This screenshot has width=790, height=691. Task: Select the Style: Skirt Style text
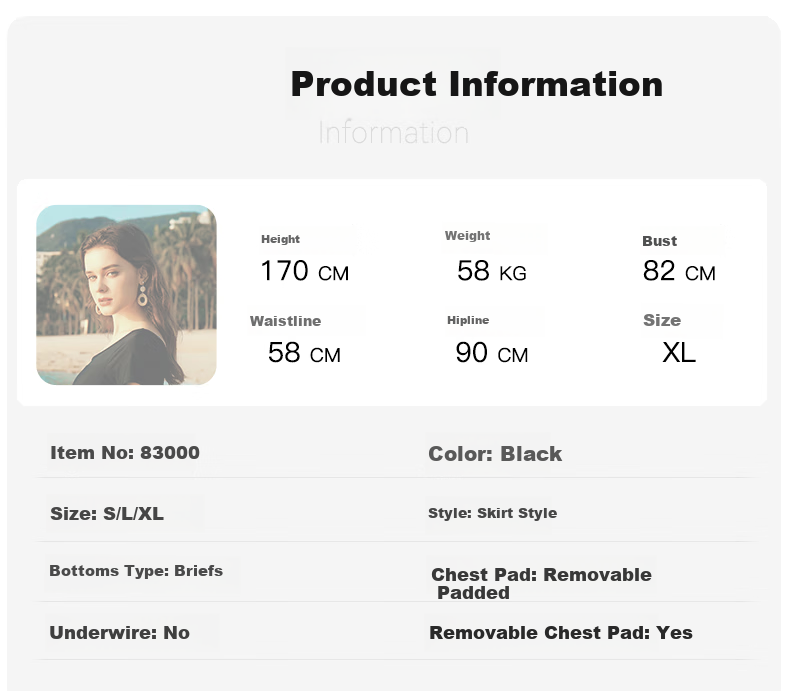click(493, 513)
